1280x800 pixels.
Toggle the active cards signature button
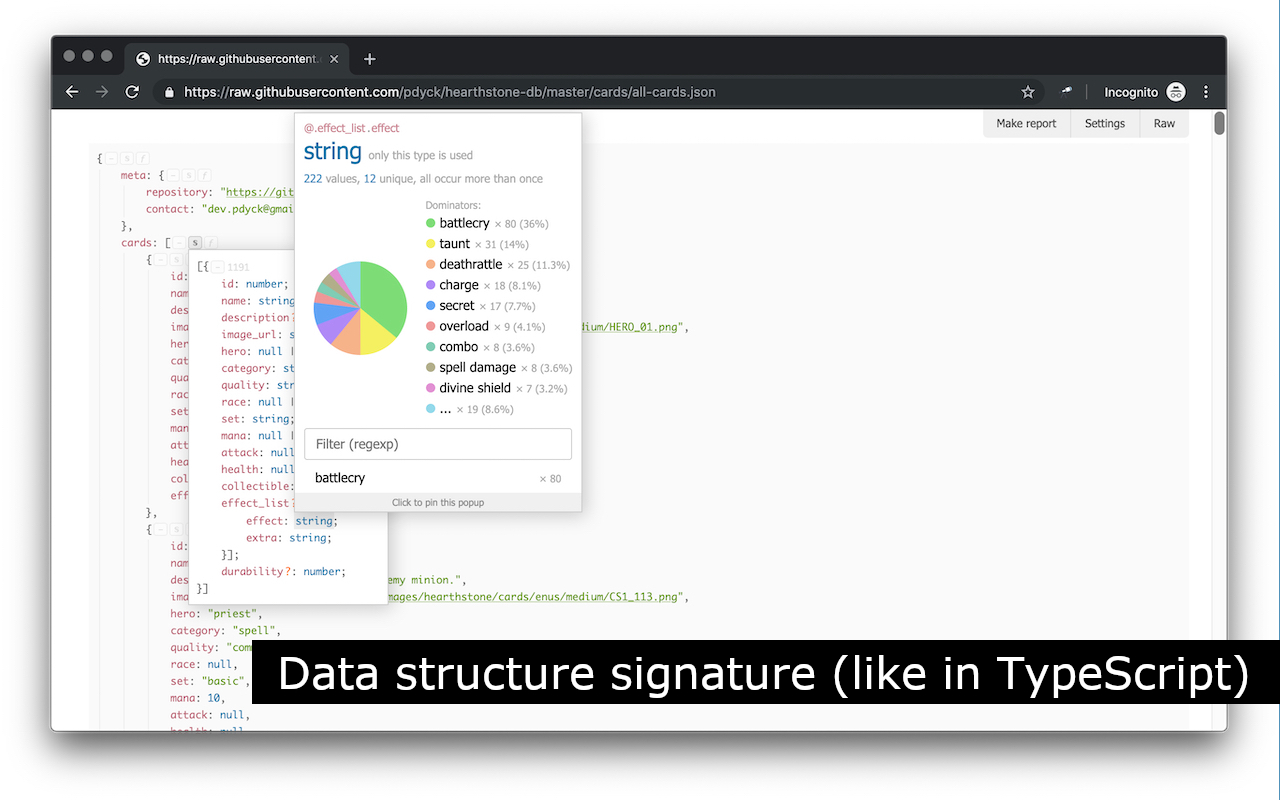(x=195, y=243)
